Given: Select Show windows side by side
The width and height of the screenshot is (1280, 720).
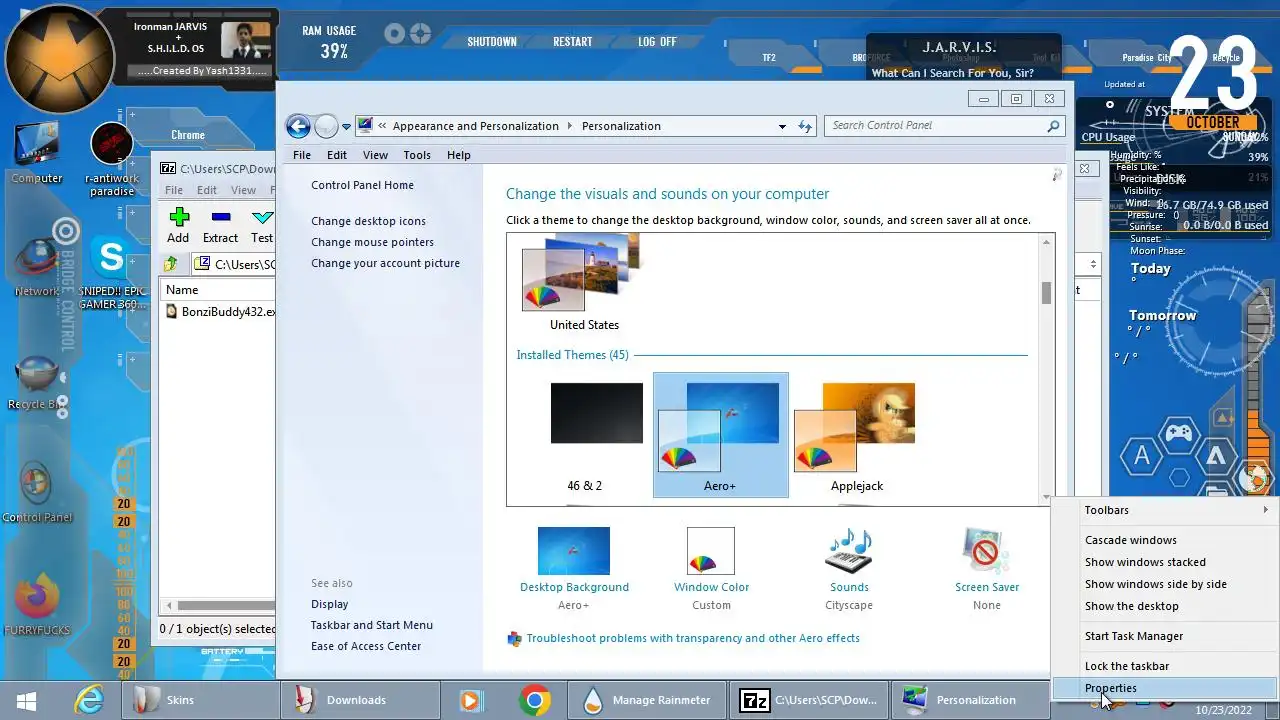Looking at the screenshot, I should pyautogui.click(x=1164, y=584).
